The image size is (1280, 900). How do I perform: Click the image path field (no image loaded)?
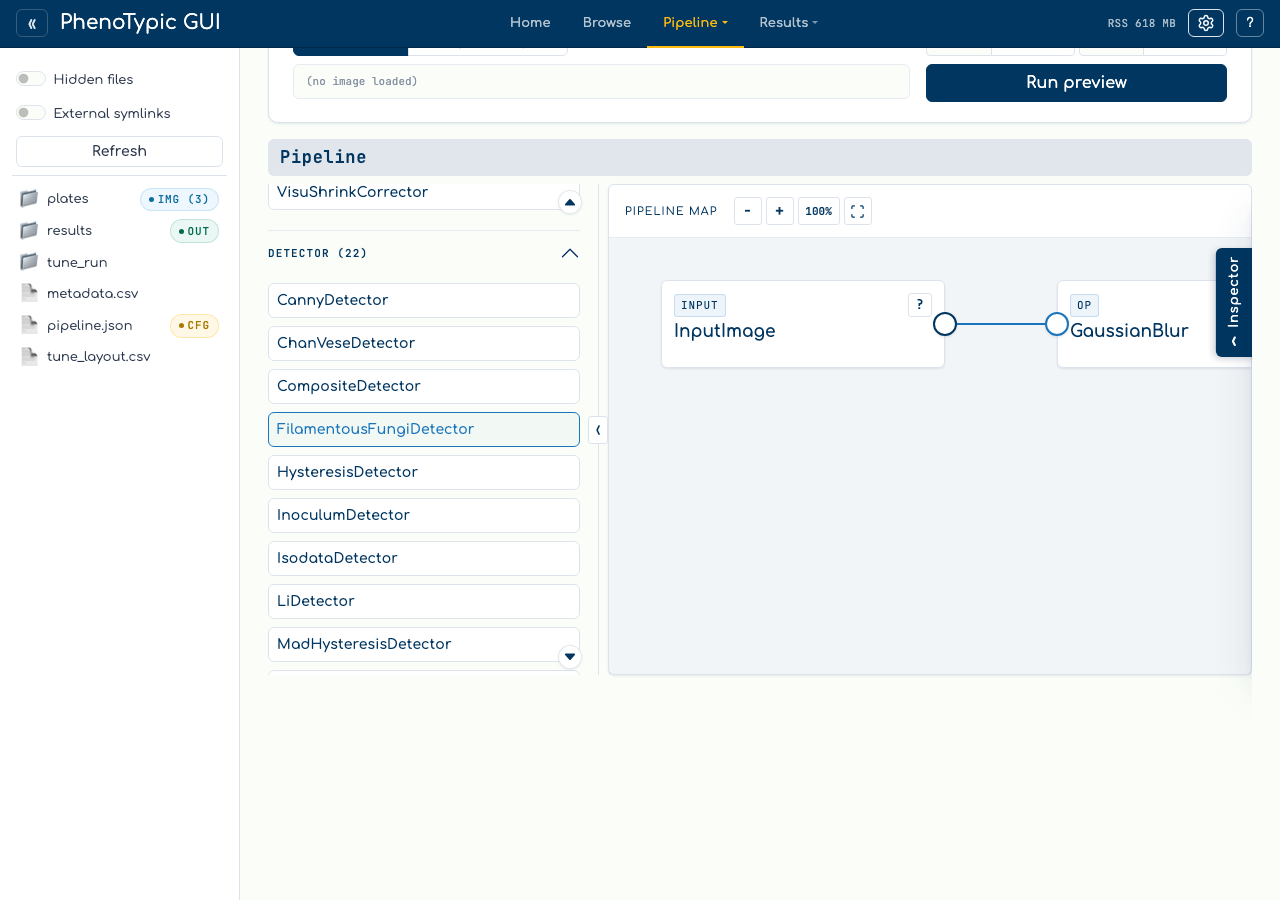pyautogui.click(x=601, y=82)
